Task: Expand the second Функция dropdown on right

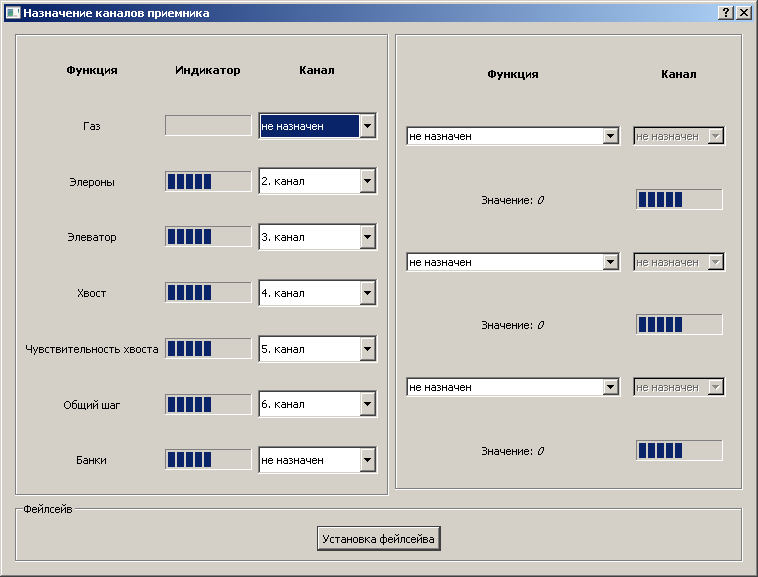Action: [x=513, y=262]
